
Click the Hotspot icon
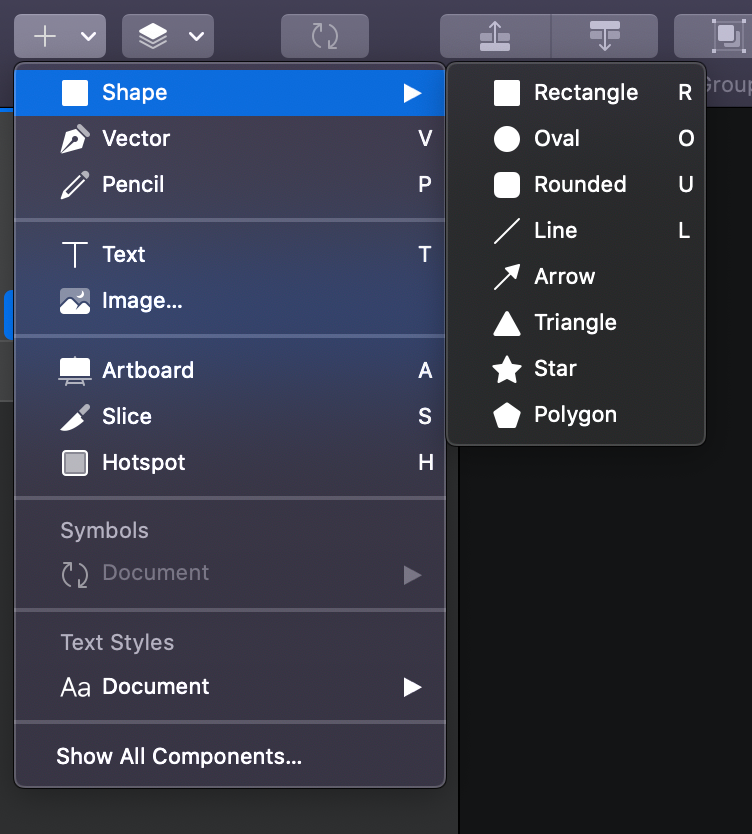(x=75, y=463)
